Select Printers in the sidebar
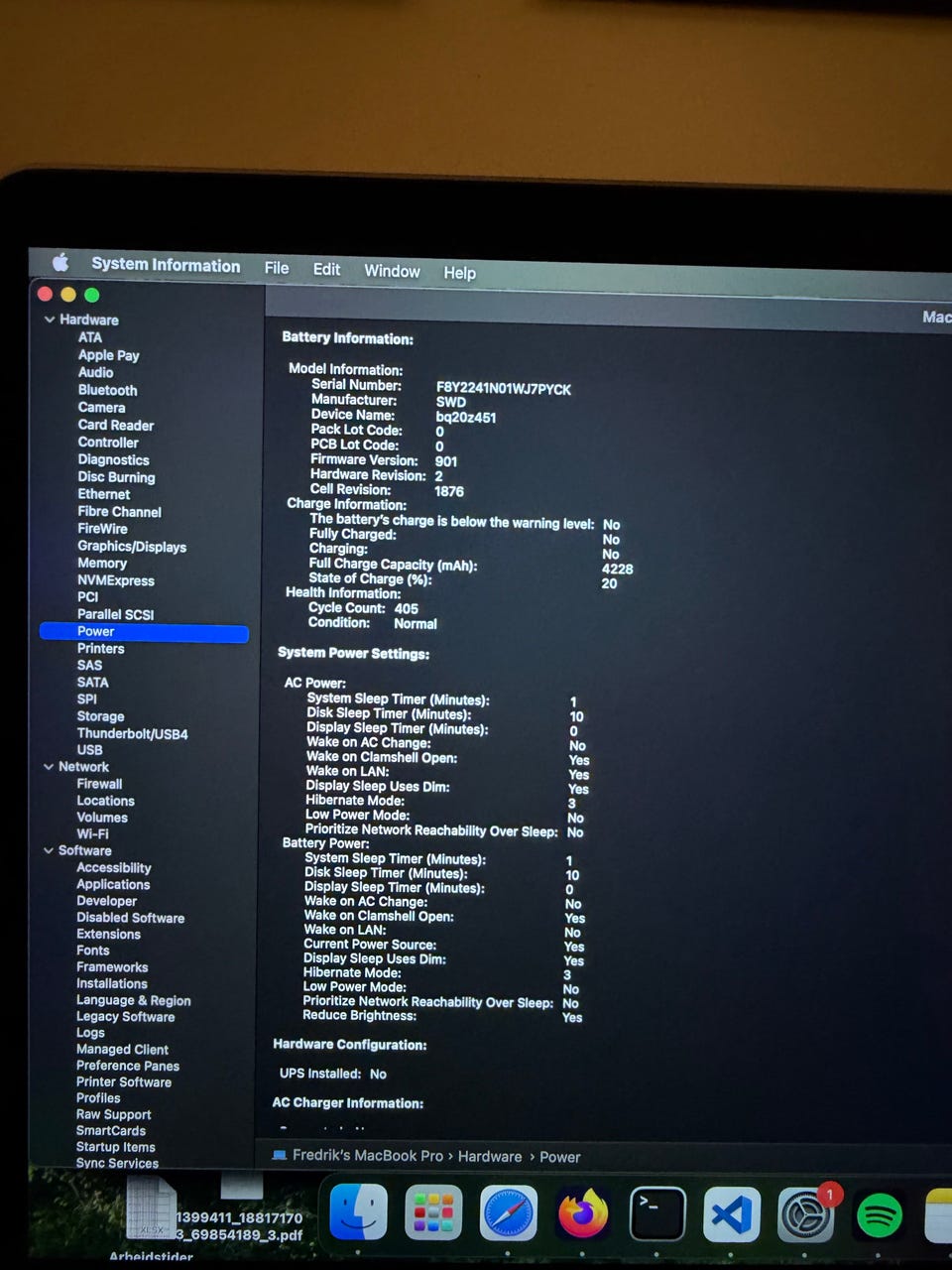This screenshot has width=952, height=1270. (101, 648)
